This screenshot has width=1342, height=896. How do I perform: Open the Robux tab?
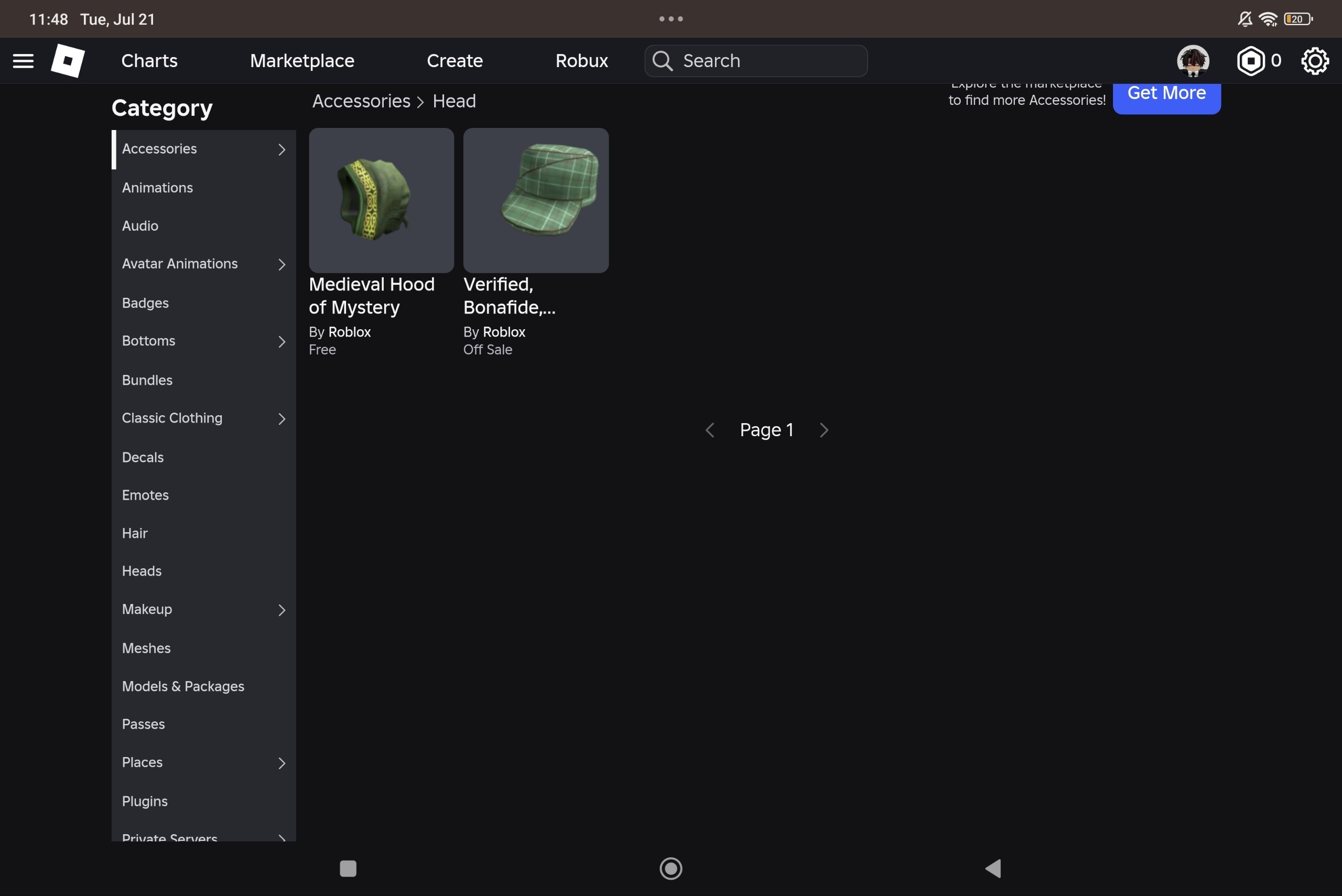(581, 61)
